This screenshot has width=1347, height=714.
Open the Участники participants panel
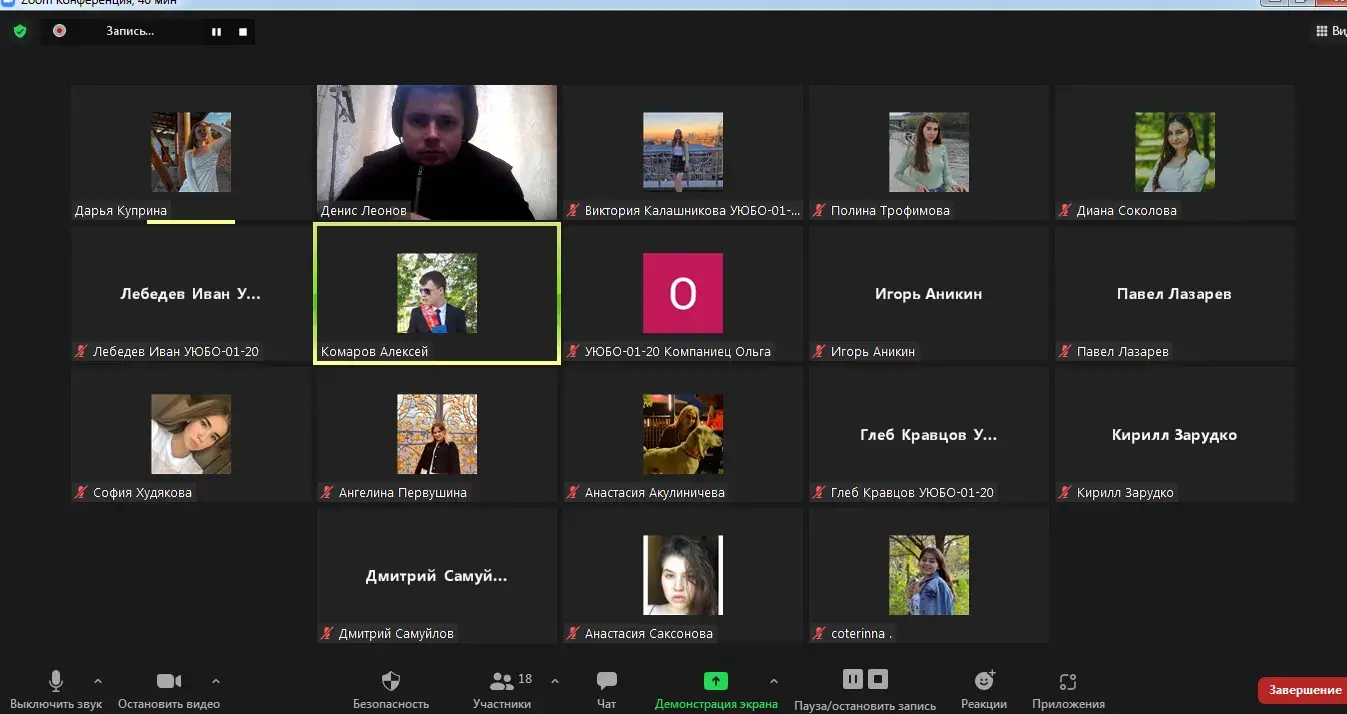coord(503,690)
